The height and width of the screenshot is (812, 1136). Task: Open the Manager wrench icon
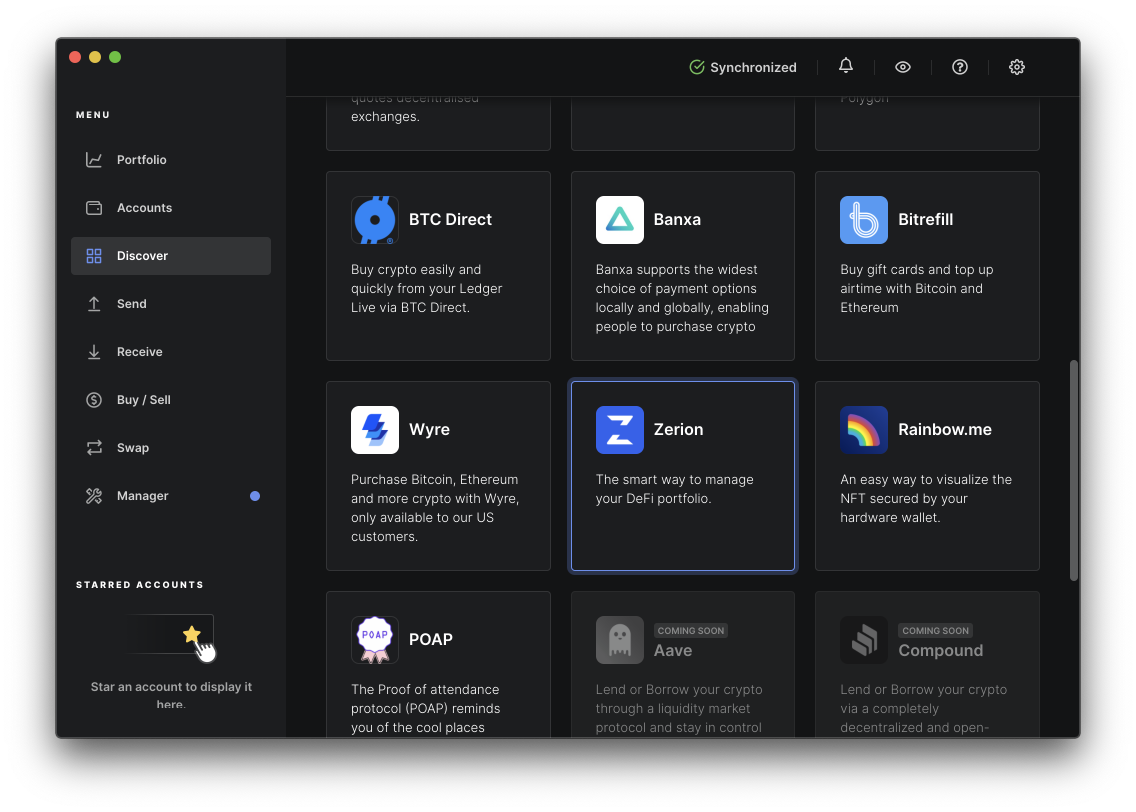click(92, 495)
